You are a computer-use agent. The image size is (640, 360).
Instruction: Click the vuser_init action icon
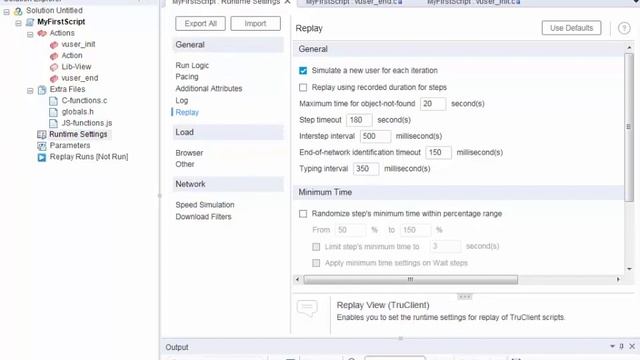[x=54, y=44]
